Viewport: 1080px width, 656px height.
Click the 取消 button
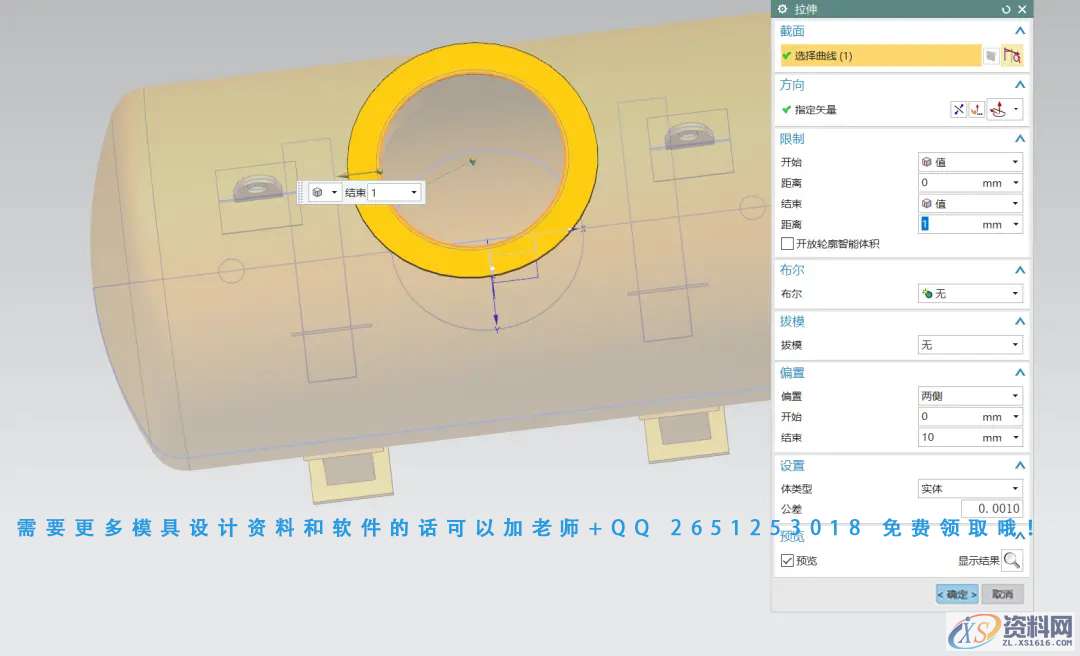tap(1002, 594)
